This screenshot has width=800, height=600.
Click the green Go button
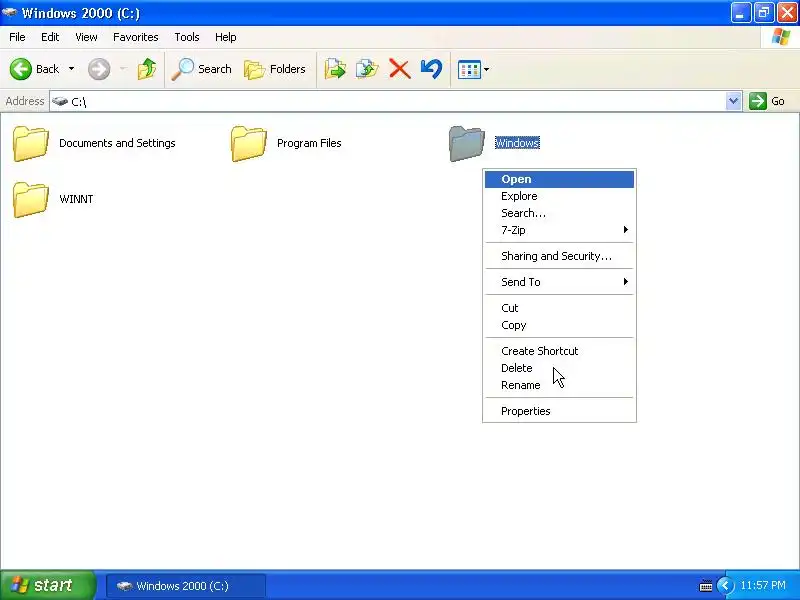pos(767,101)
